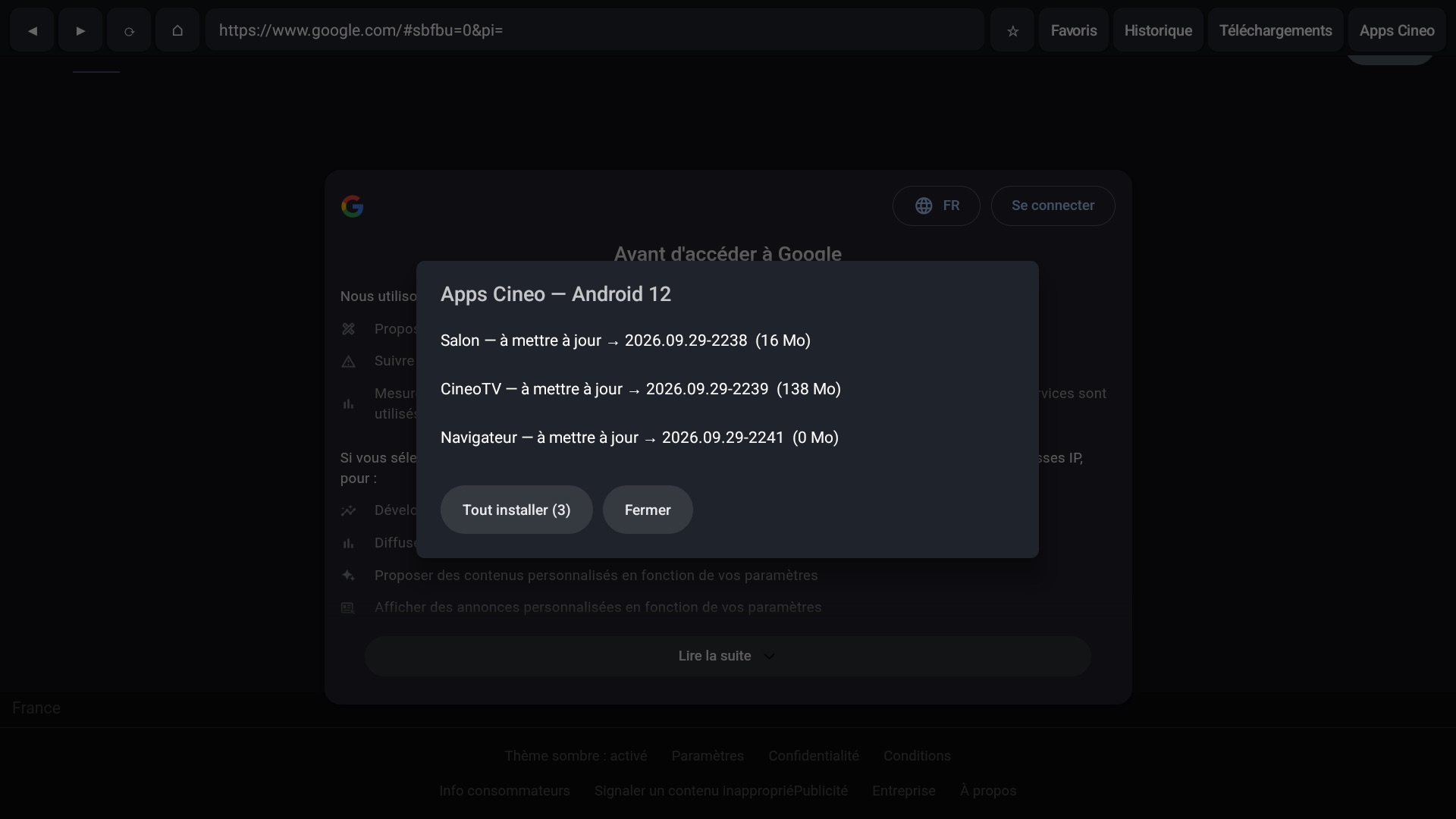Click the sparkle icon beside Proposer des contenus
Viewport: 1456px width, 819px height.
tap(348, 576)
